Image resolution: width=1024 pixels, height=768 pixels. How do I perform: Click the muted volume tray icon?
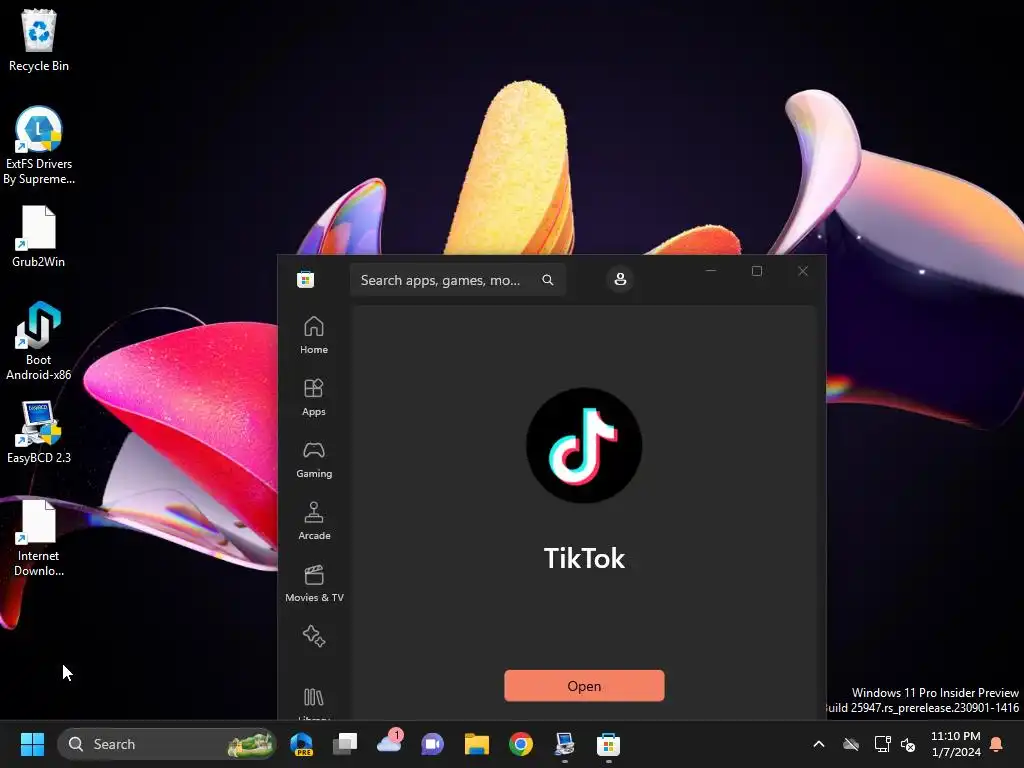(x=908, y=744)
